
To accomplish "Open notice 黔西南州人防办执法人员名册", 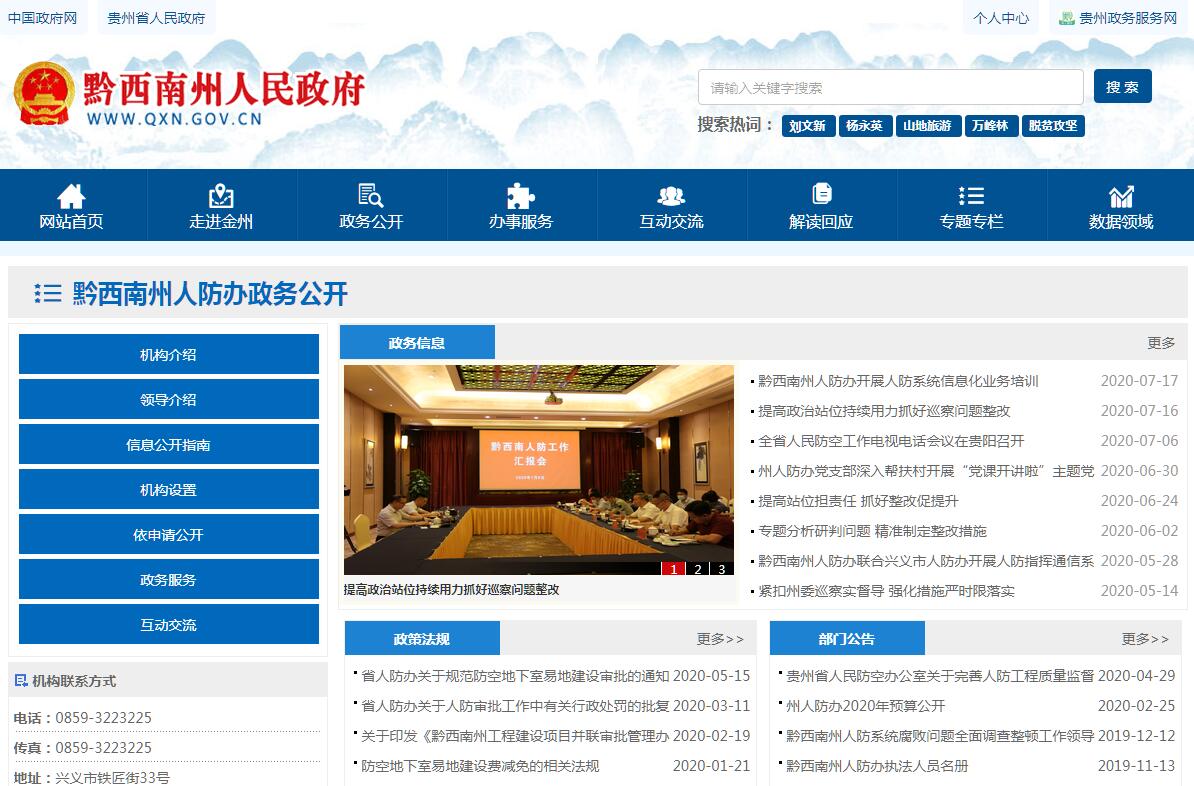I will pyautogui.click(x=876, y=766).
